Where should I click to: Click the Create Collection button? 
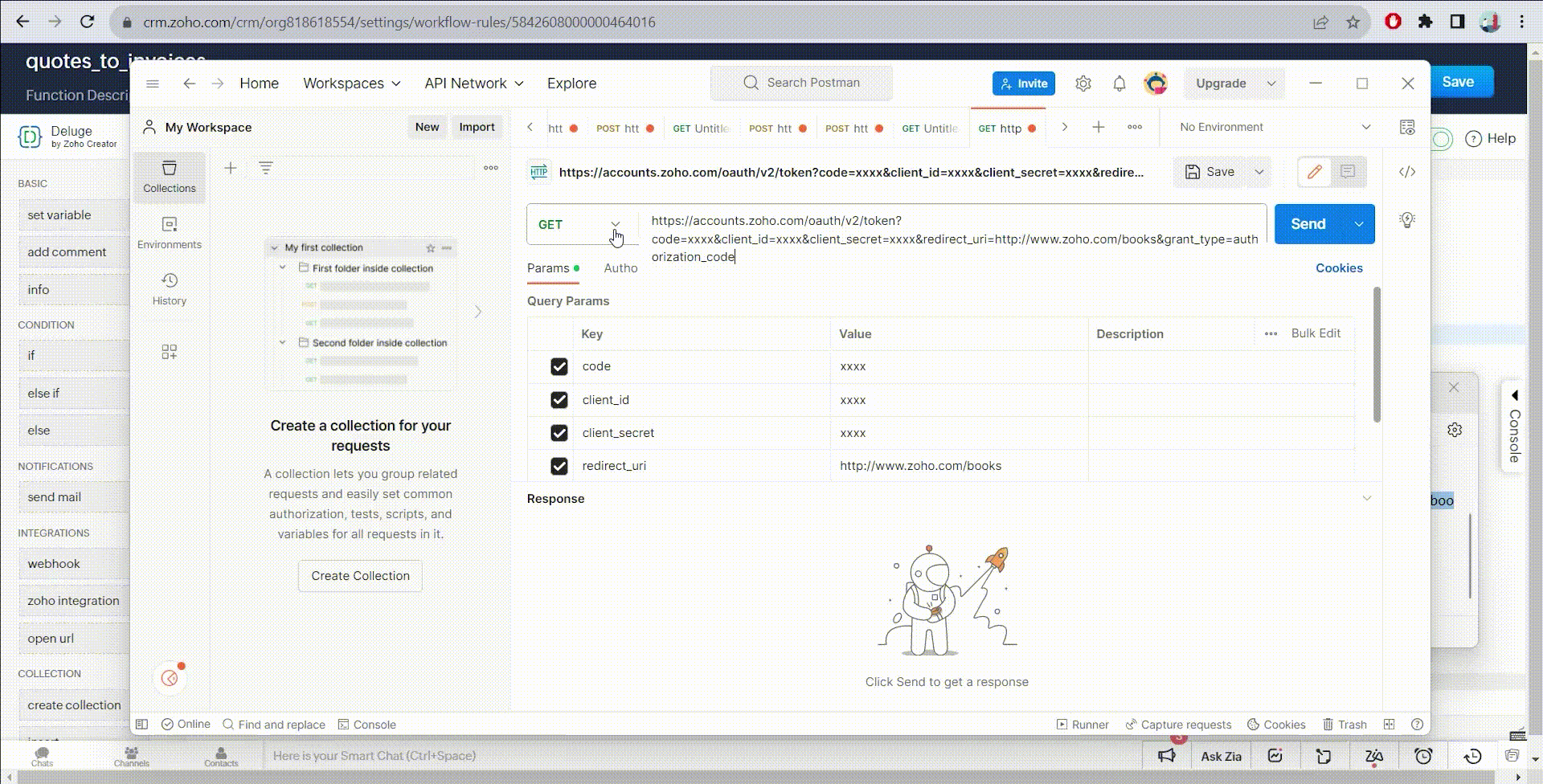coord(360,576)
